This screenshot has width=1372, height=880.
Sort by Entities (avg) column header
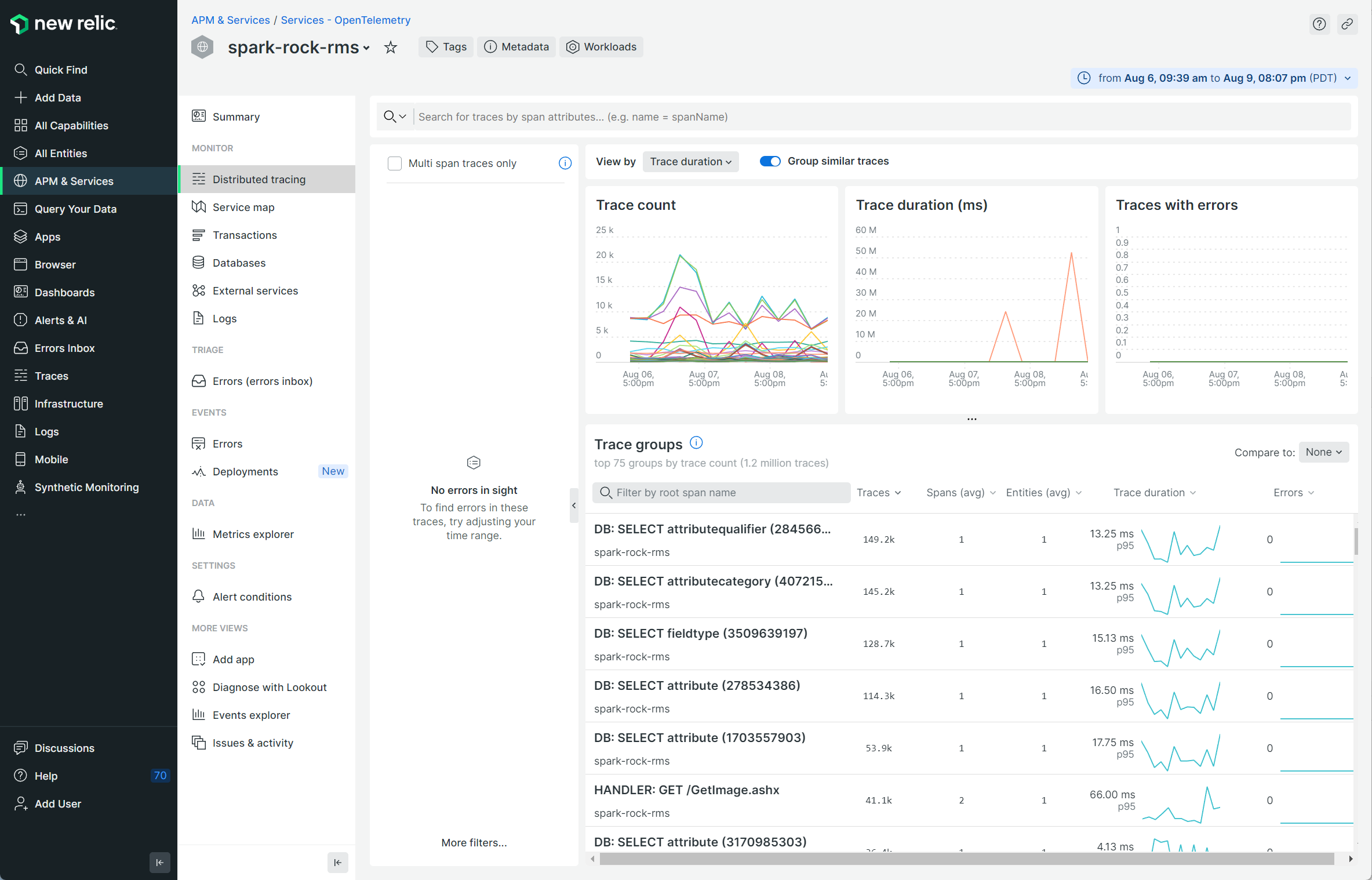pos(1044,493)
